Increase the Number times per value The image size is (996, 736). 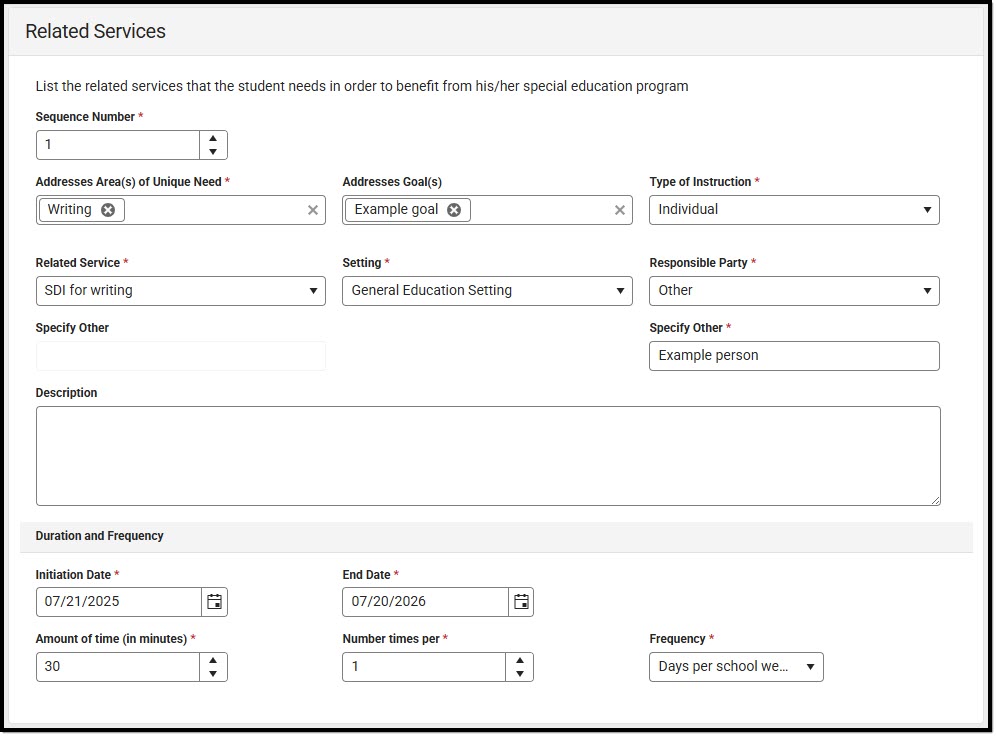point(520,660)
